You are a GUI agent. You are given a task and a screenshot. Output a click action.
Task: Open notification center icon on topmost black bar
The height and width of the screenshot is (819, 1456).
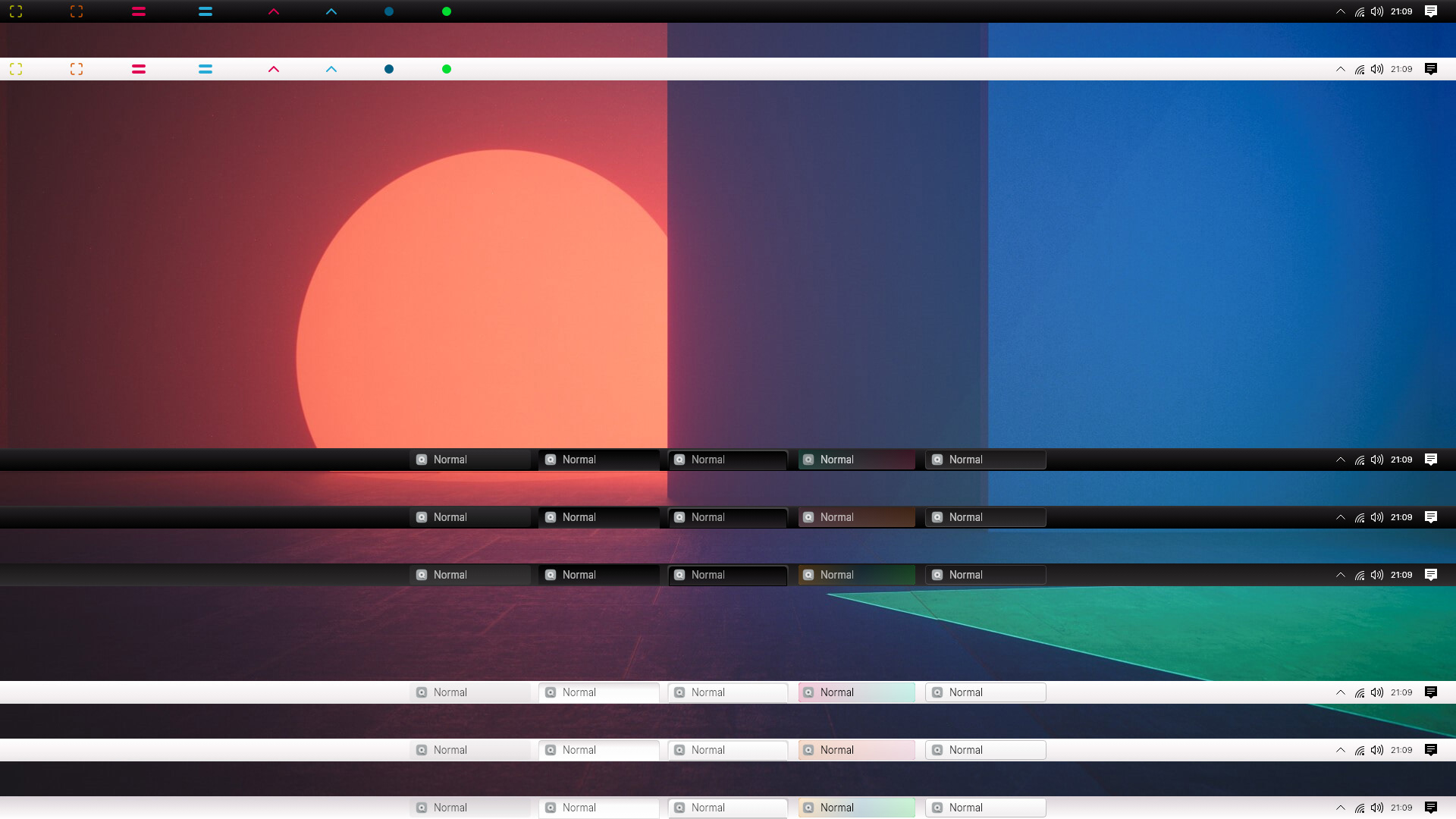[x=1431, y=11]
